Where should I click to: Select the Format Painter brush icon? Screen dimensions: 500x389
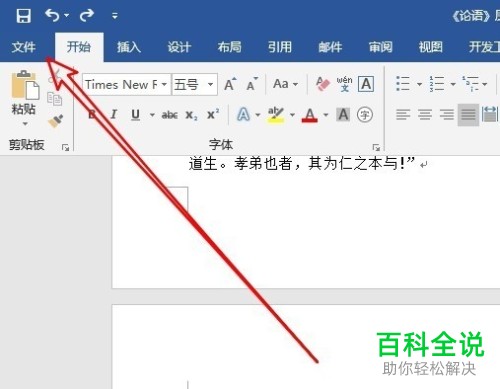55,121
